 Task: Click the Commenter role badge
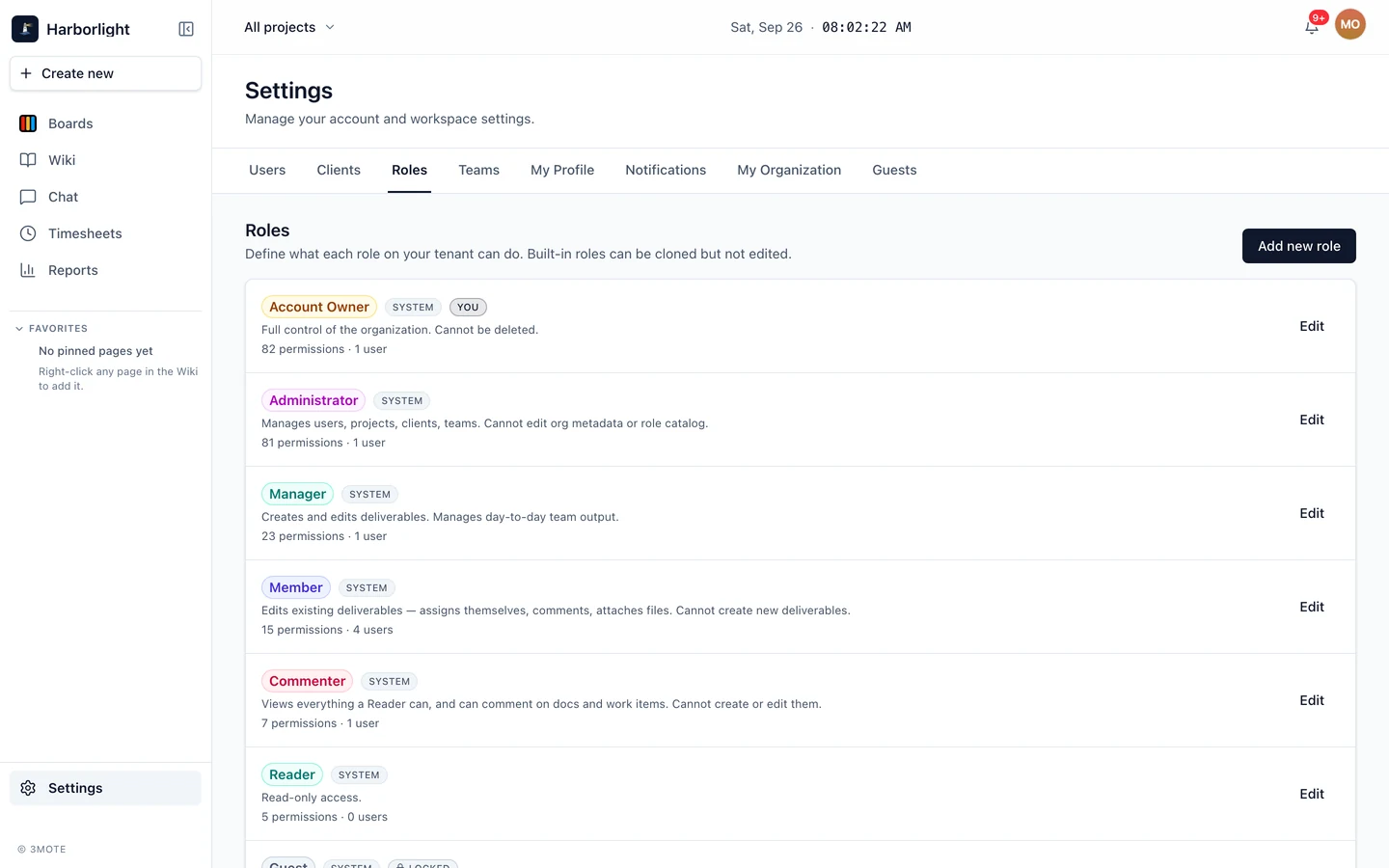pos(307,681)
